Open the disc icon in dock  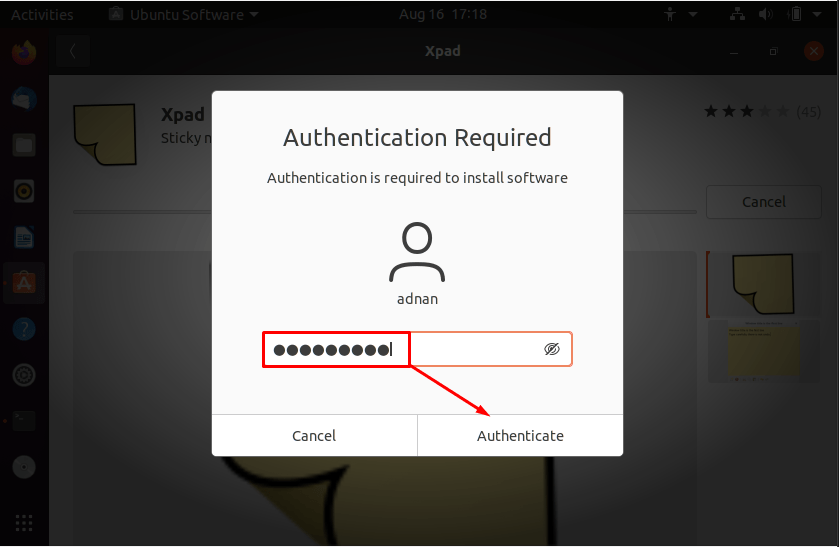coord(24,467)
